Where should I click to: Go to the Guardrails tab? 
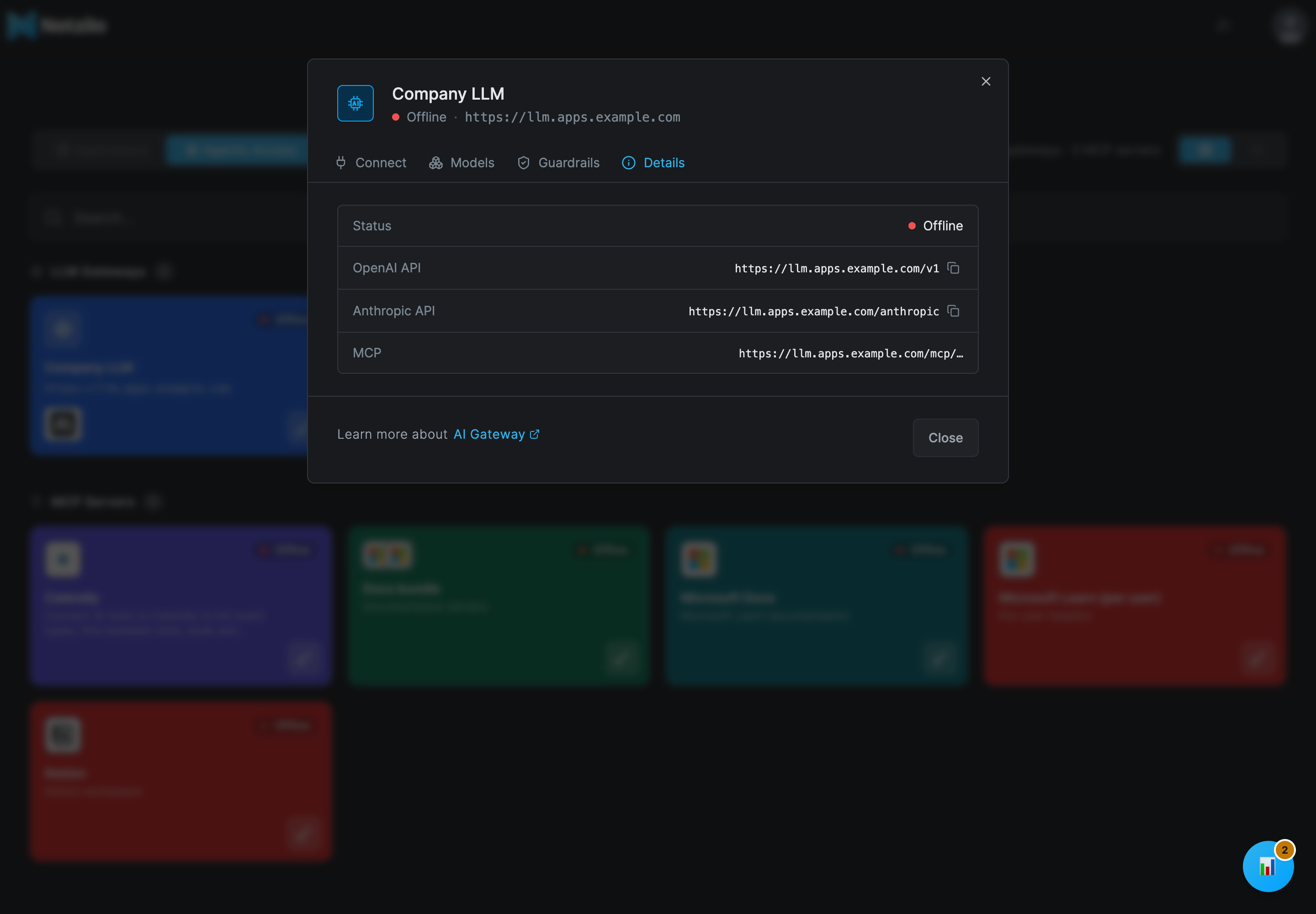coord(558,163)
